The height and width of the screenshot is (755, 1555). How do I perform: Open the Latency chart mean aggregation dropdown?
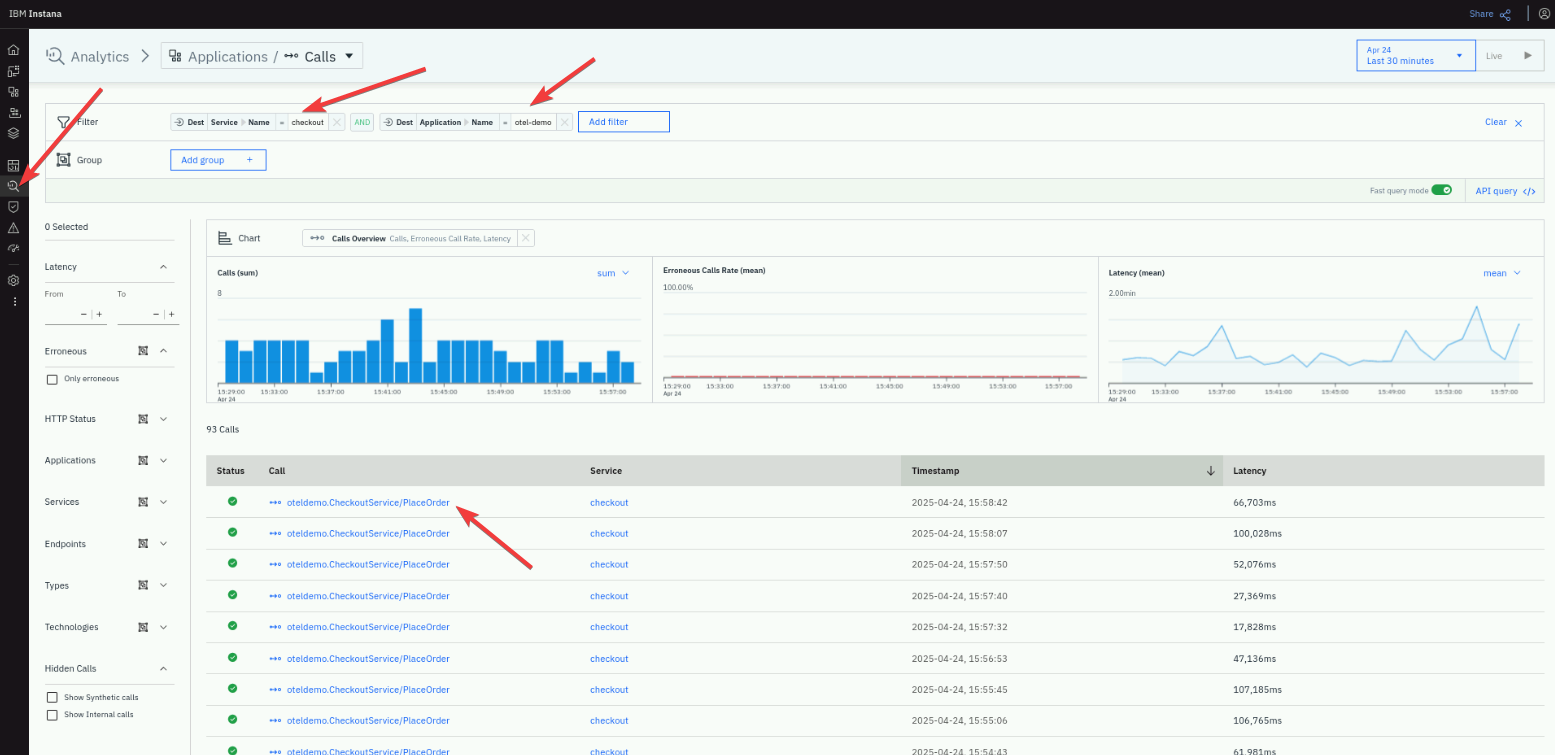tap(1501, 273)
